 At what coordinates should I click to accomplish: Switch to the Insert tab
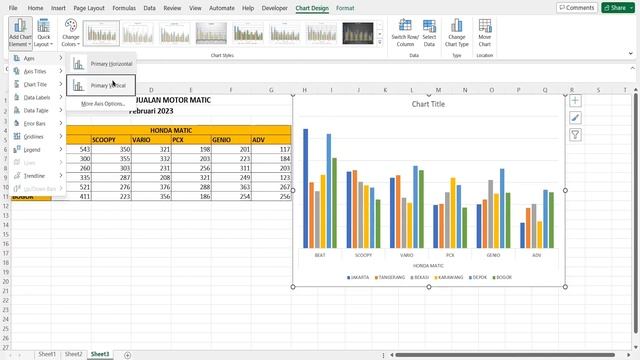pos(58,8)
